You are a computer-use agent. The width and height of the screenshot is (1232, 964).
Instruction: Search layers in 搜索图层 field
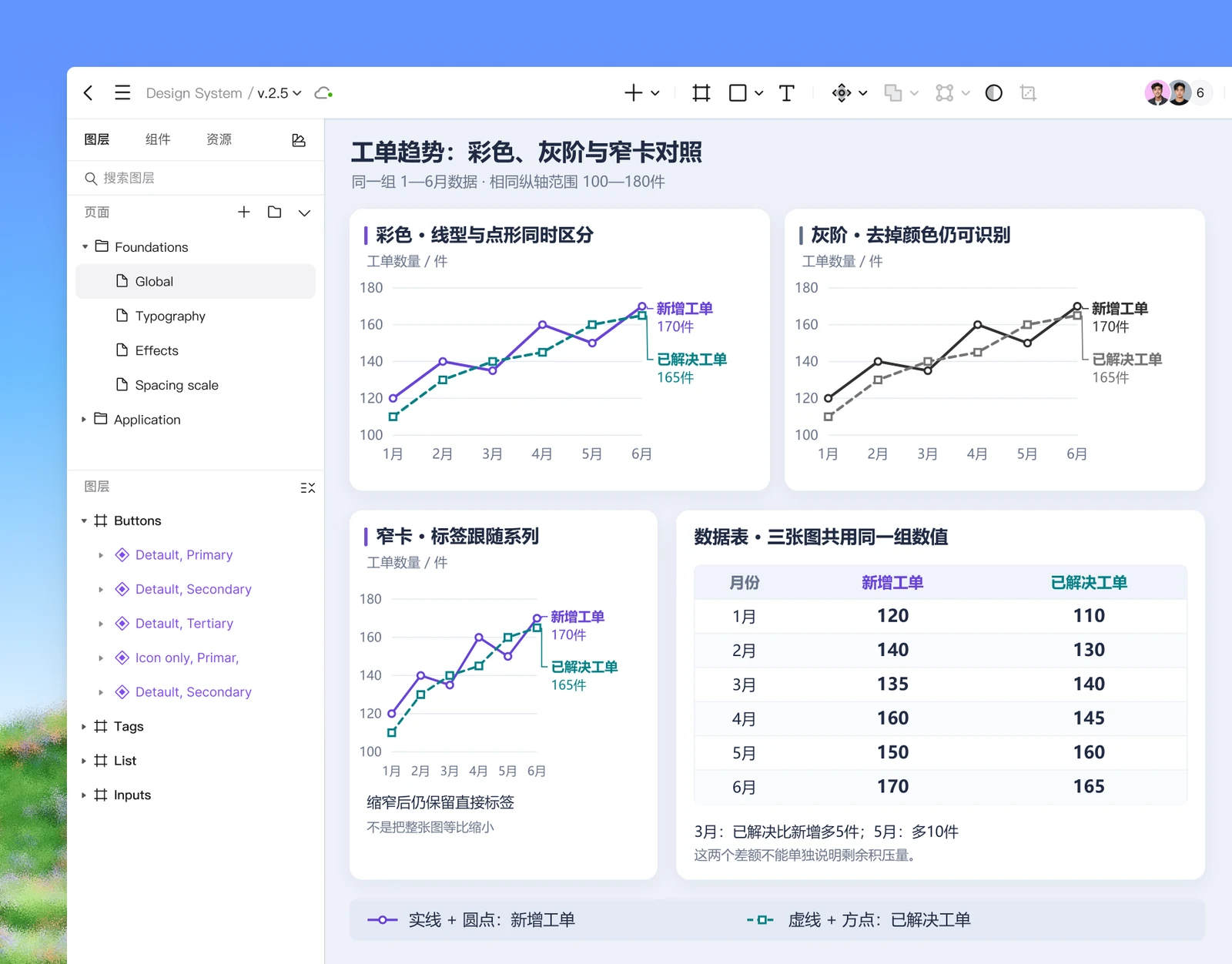[196, 178]
